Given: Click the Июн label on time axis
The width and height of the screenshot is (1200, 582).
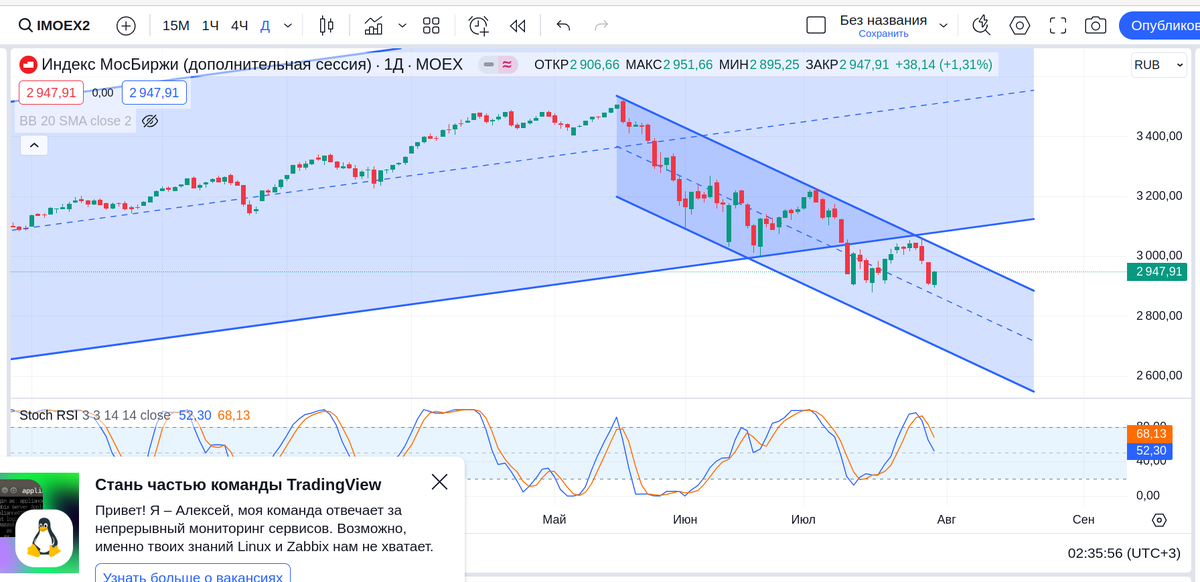Looking at the screenshot, I should pos(685,520).
